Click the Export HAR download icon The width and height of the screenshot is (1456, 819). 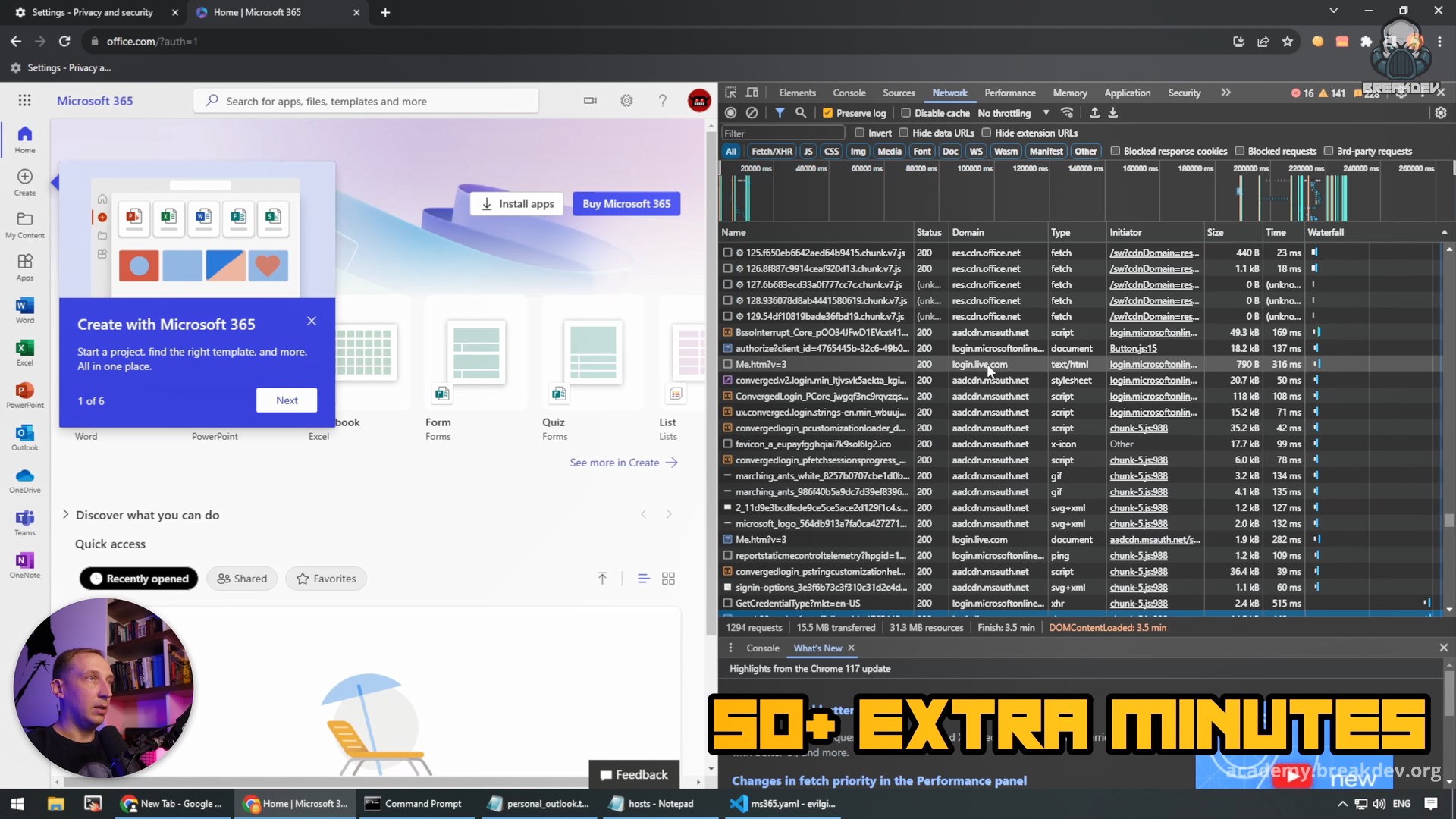pos(1113,113)
